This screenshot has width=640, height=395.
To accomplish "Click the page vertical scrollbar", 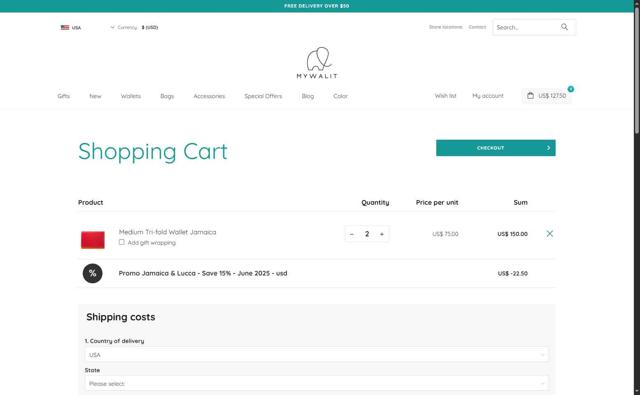I will (637, 72).
